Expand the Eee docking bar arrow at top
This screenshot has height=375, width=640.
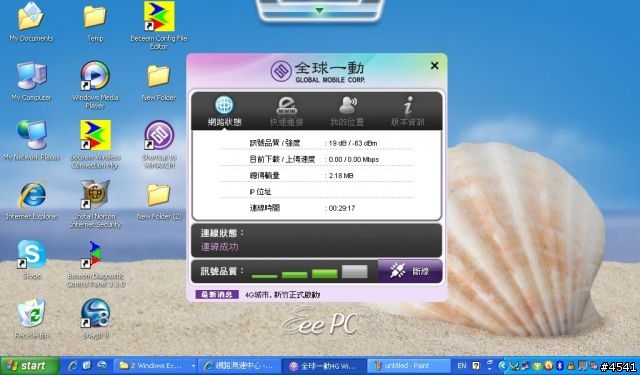pyautogui.click(x=320, y=11)
